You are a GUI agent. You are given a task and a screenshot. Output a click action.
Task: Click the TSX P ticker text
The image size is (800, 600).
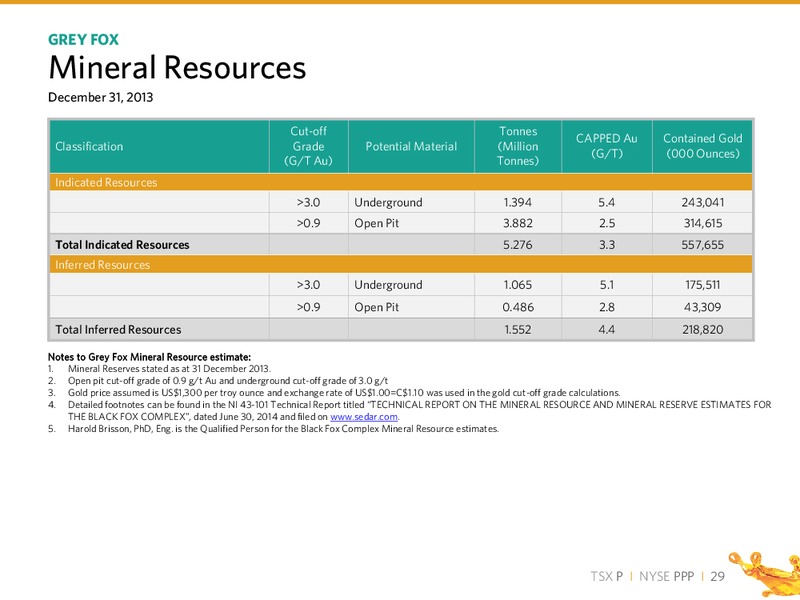point(607,577)
